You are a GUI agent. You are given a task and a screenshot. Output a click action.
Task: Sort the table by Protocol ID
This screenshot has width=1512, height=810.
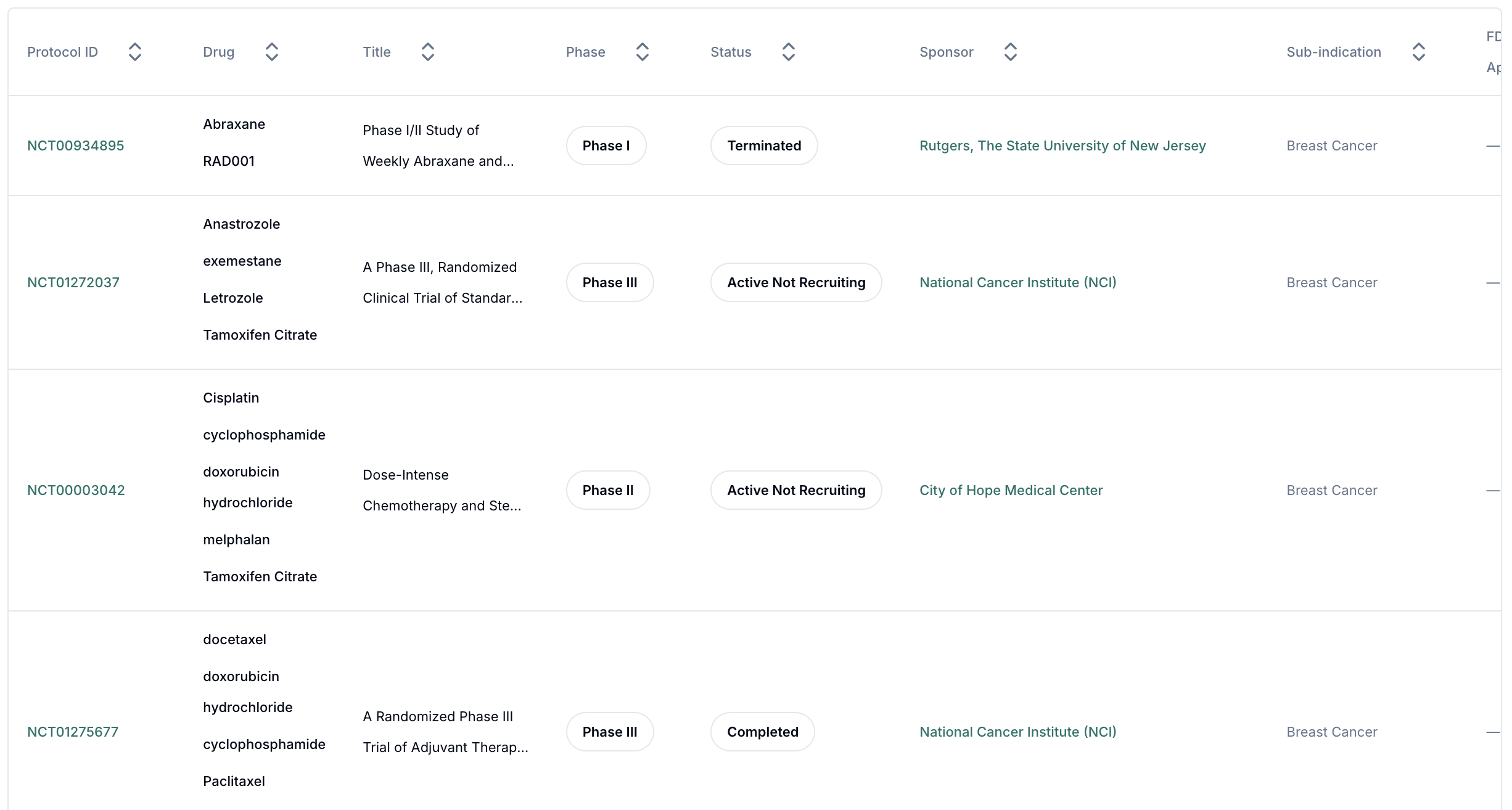(x=135, y=52)
